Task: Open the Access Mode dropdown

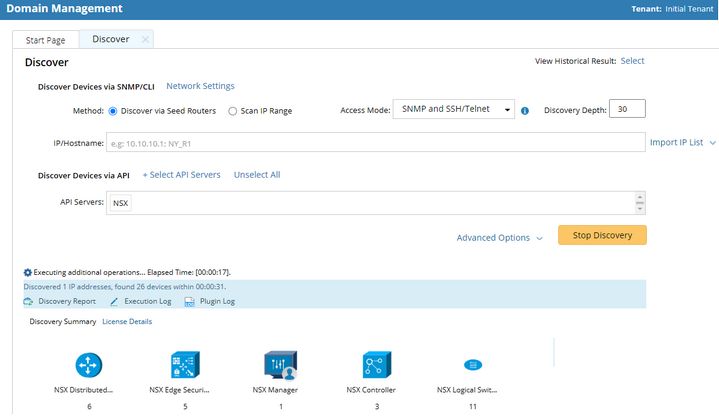Action: [454, 109]
